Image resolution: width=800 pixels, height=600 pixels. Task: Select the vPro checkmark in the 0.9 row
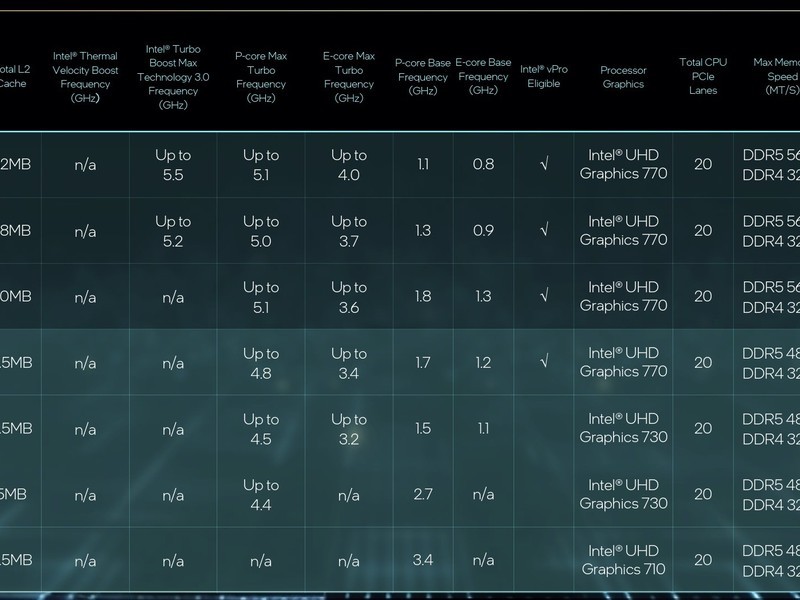point(544,230)
